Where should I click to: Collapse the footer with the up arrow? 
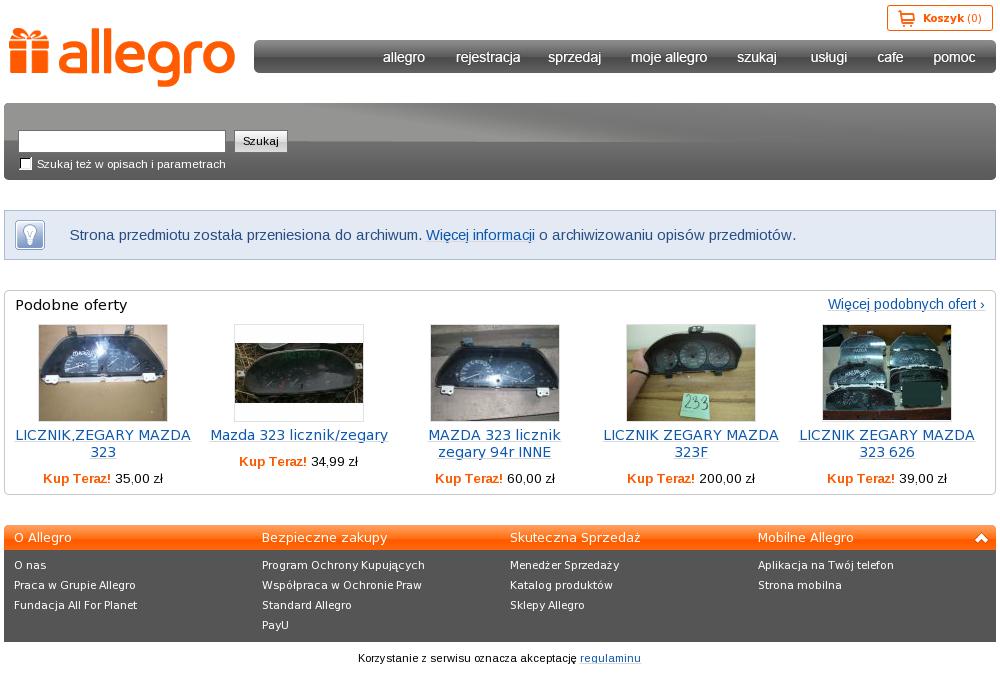[x=981, y=538]
